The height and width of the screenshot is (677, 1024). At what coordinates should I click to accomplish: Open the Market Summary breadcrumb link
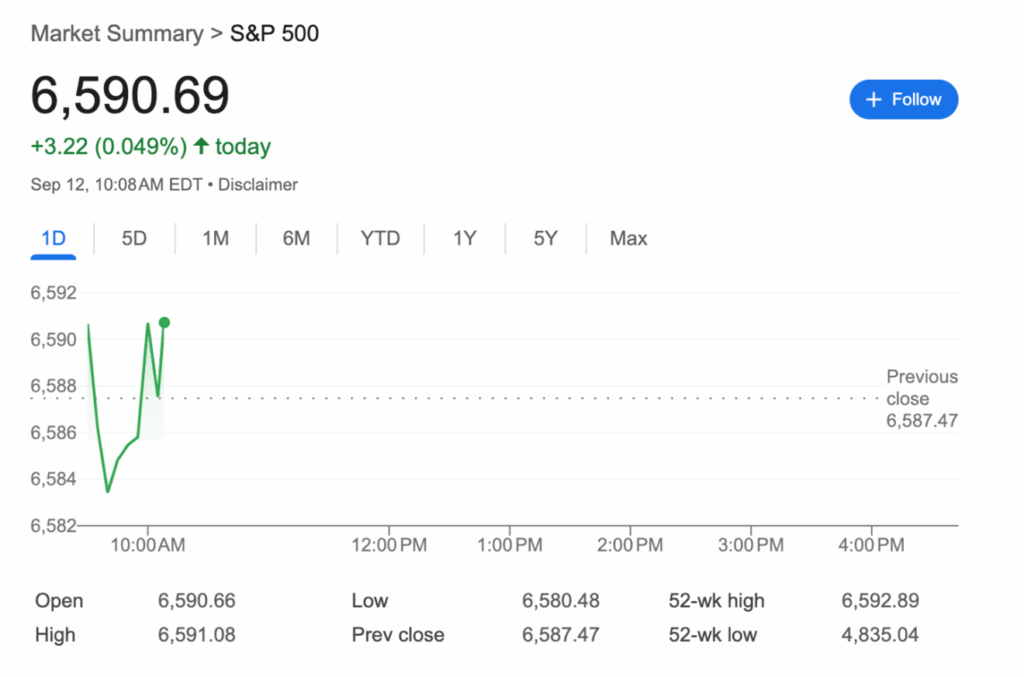click(118, 33)
